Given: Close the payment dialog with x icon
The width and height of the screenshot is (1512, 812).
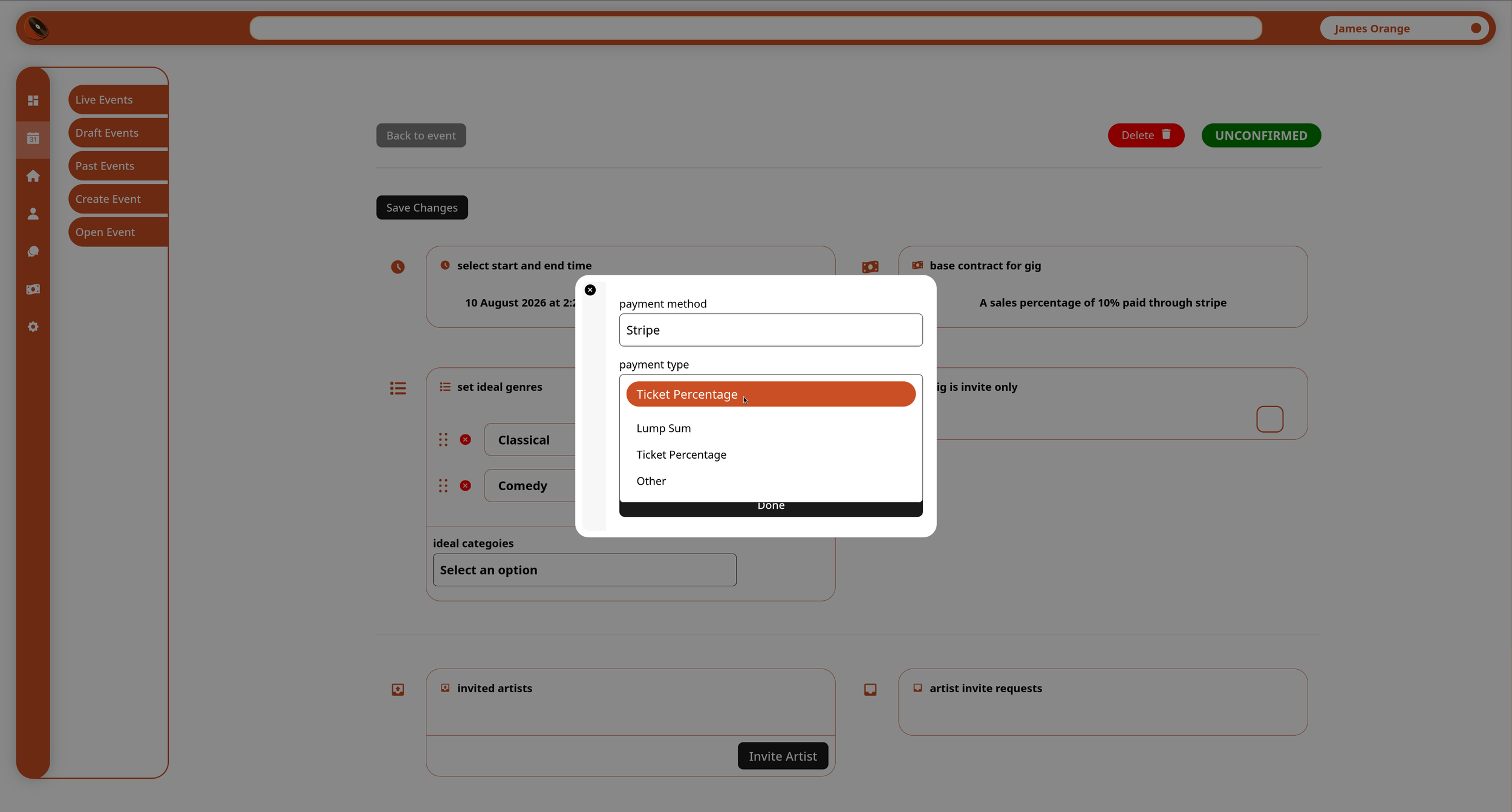Looking at the screenshot, I should (x=590, y=290).
